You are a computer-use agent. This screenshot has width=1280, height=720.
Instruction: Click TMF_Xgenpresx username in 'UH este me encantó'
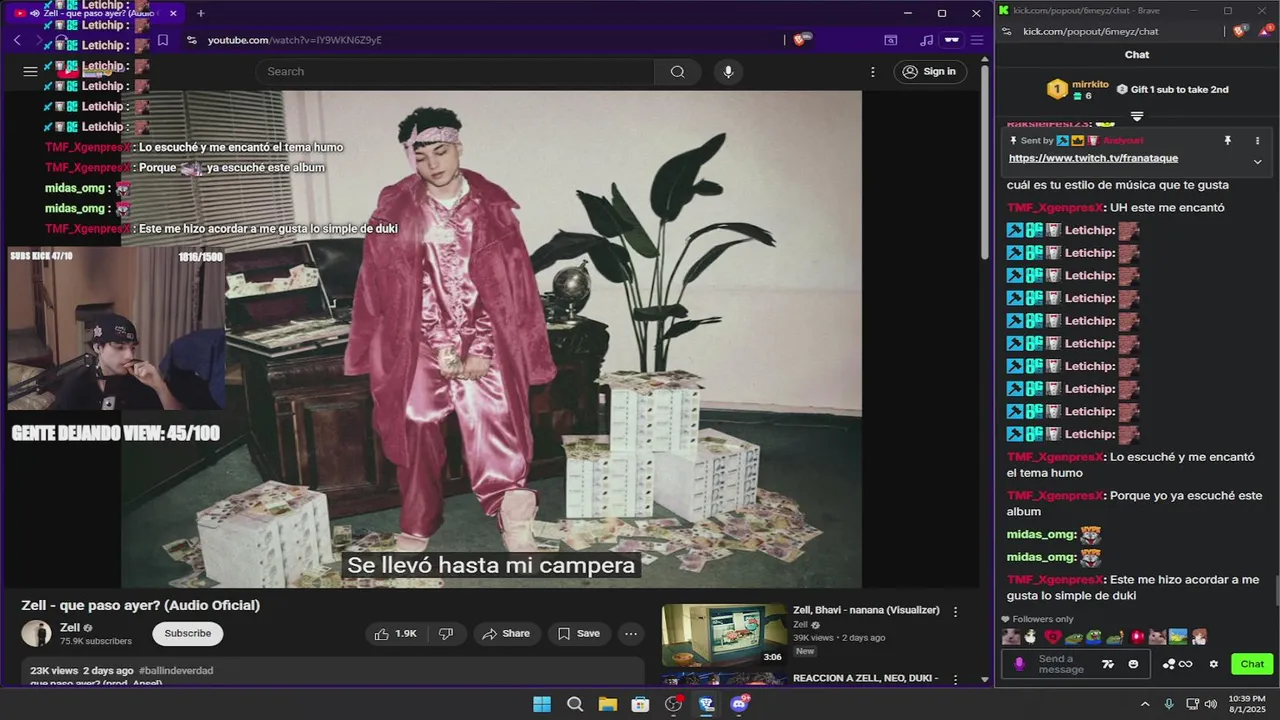[x=1055, y=208]
